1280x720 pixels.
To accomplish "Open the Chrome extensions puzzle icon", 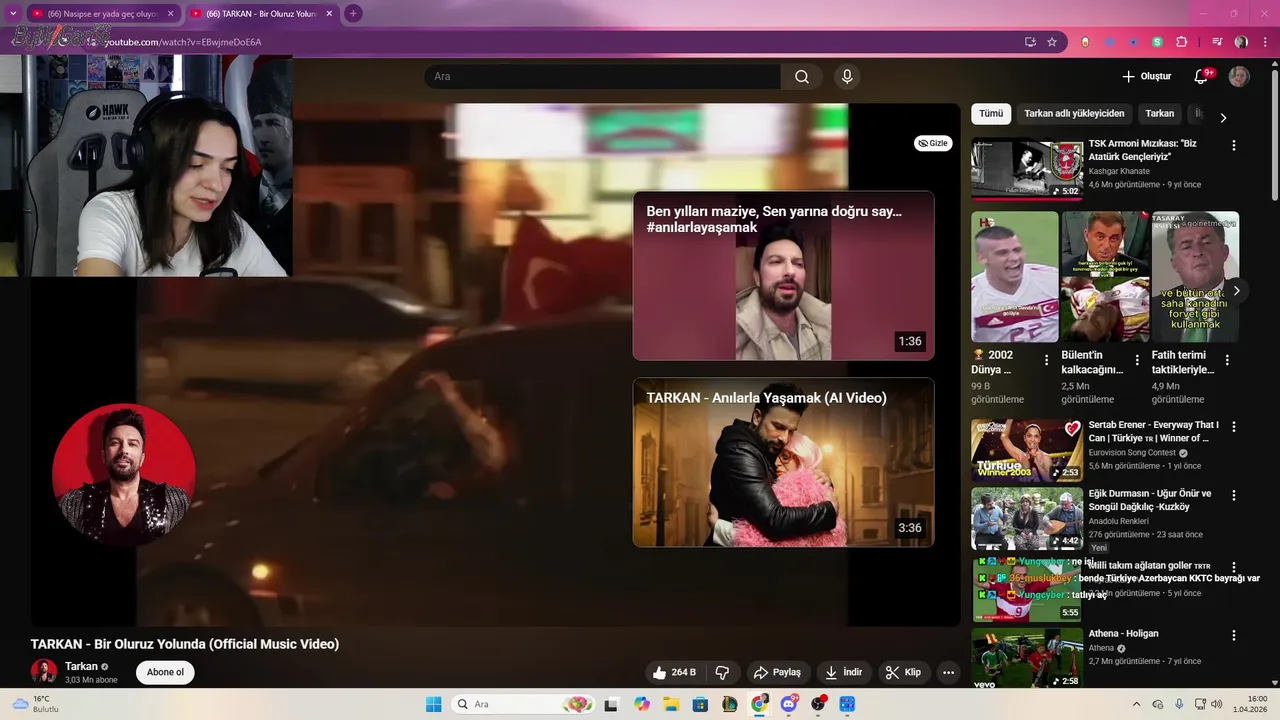I will (x=1181, y=42).
